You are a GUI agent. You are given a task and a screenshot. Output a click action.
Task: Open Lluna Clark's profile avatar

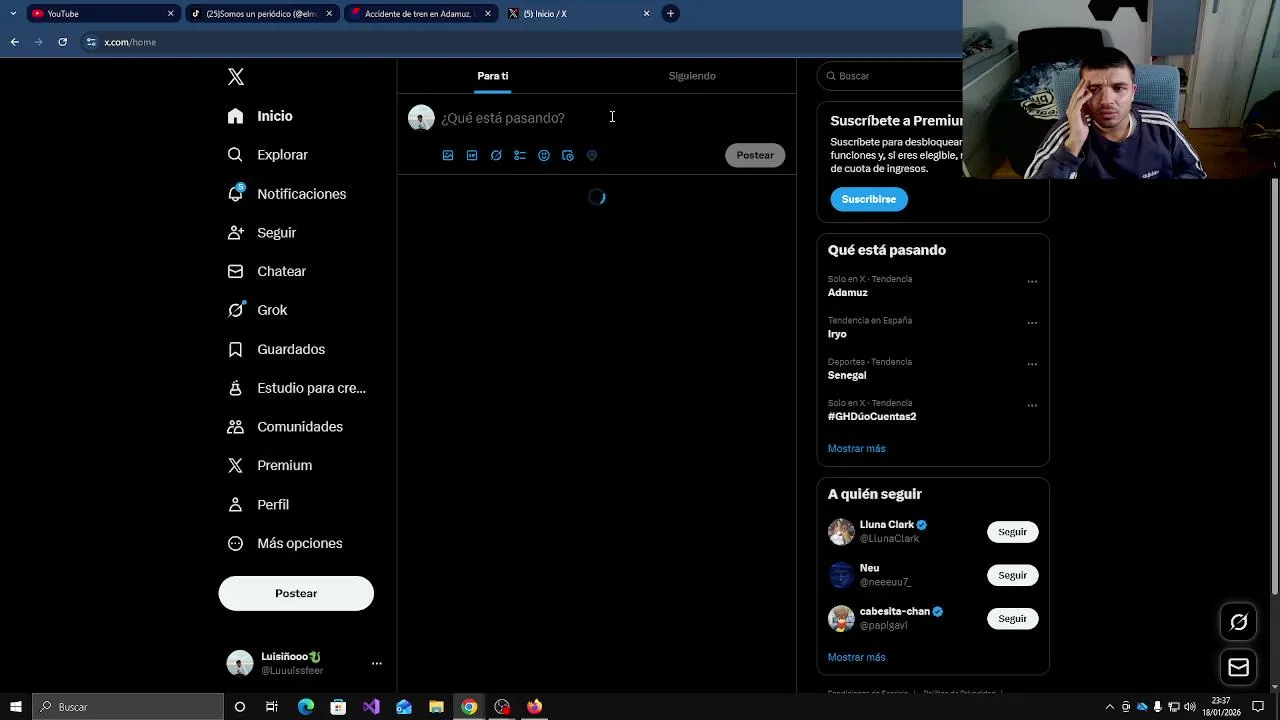coord(841,532)
